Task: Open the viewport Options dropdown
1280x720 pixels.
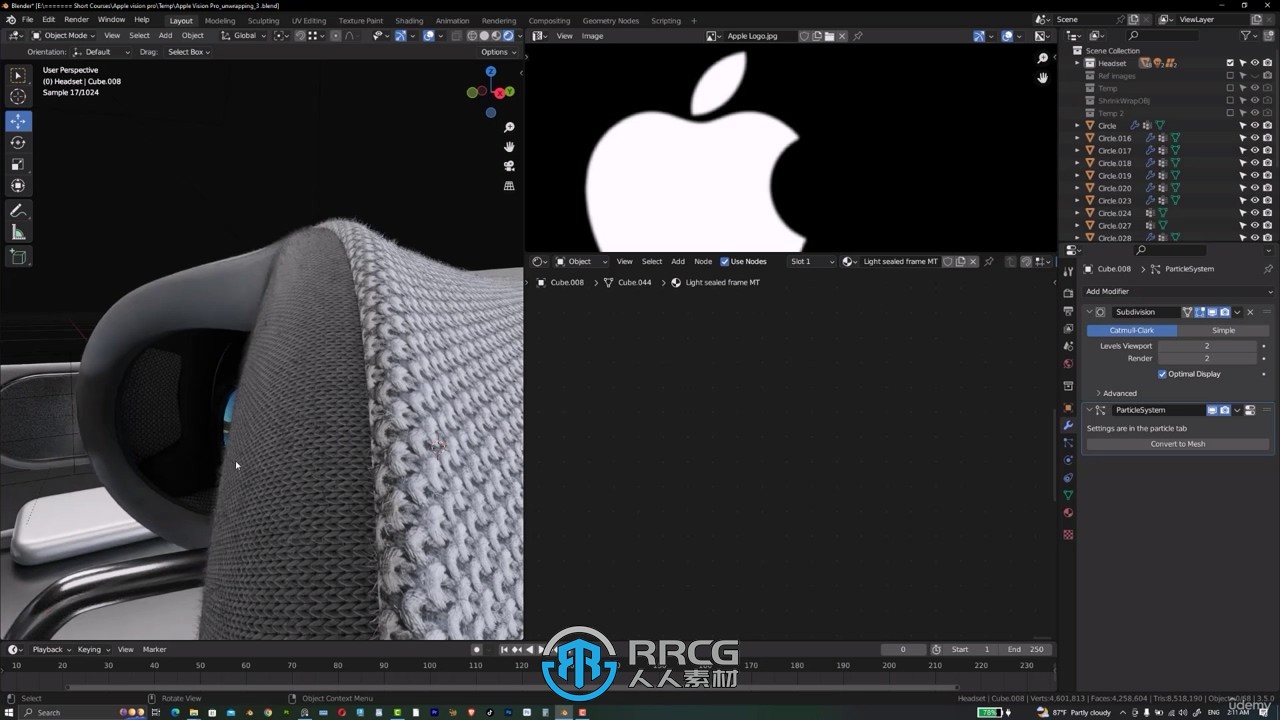Action: coord(498,52)
